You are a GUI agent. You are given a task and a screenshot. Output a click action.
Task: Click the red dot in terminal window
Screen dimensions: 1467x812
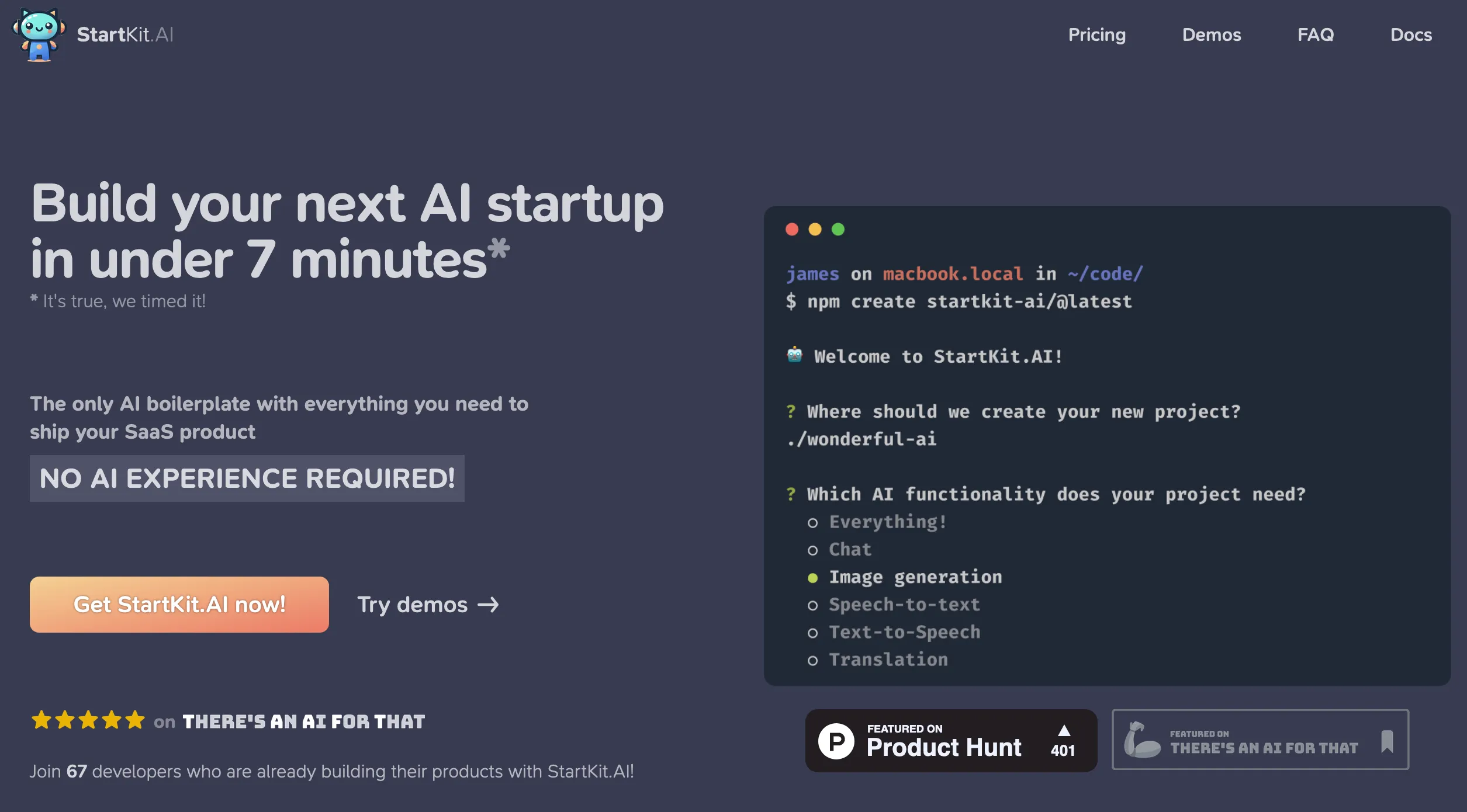coord(792,229)
